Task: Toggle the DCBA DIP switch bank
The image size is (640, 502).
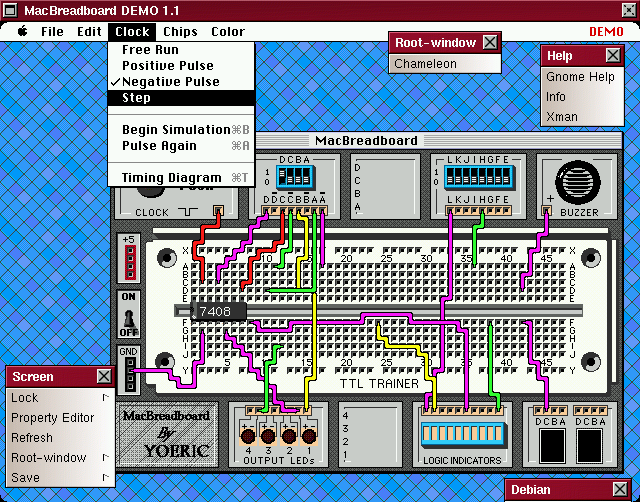Action: tap(295, 178)
